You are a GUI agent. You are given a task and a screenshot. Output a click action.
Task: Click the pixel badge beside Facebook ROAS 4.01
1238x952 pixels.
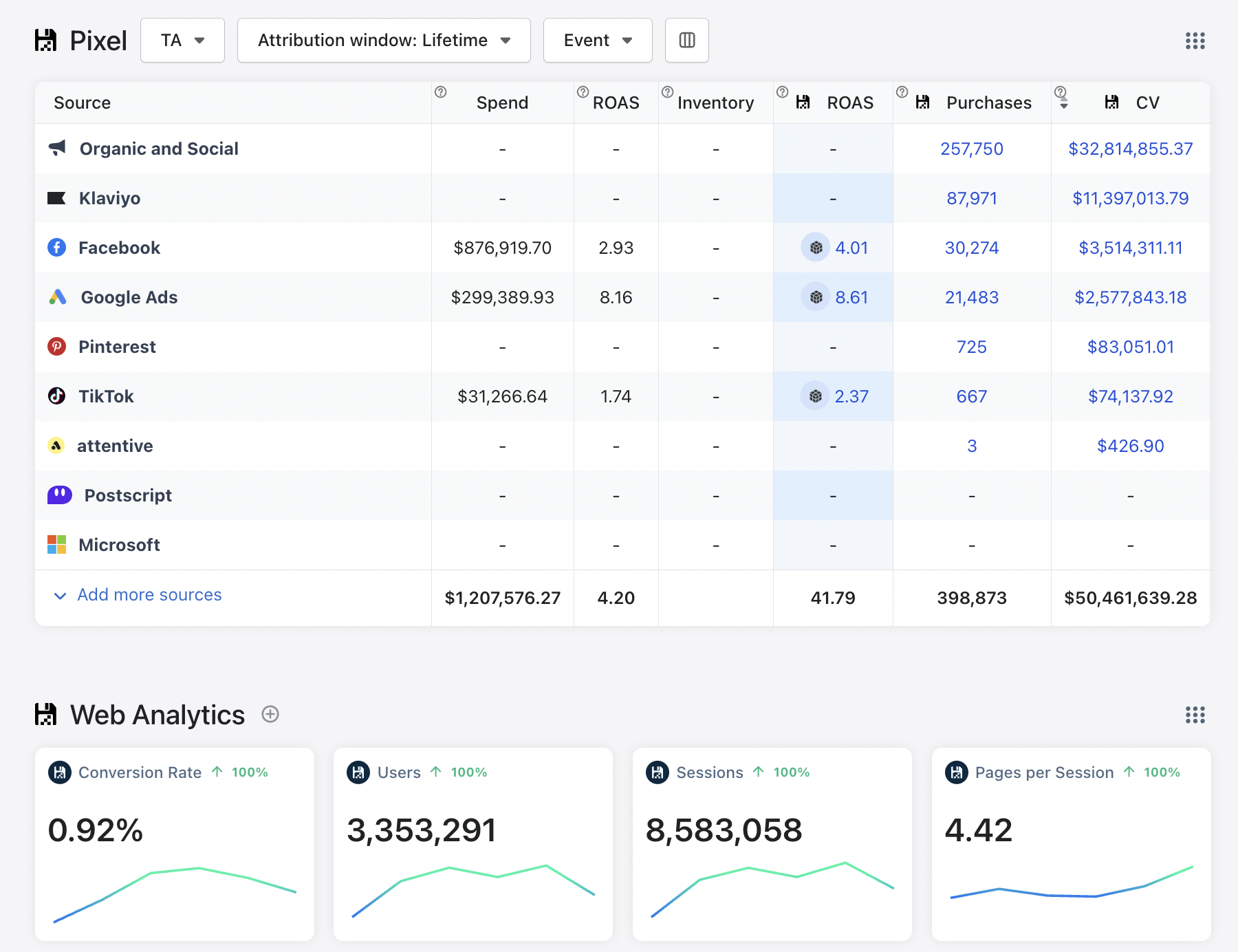pyautogui.click(x=816, y=248)
